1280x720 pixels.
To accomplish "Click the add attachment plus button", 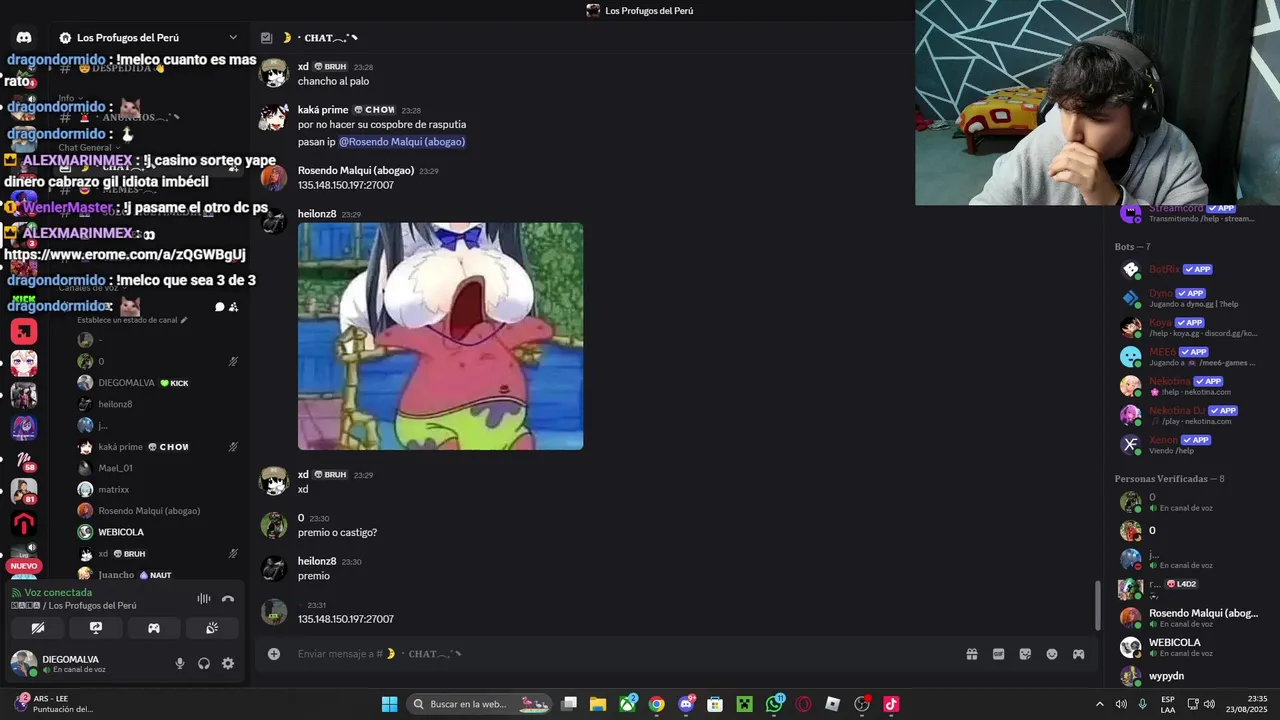I will click(x=274, y=654).
